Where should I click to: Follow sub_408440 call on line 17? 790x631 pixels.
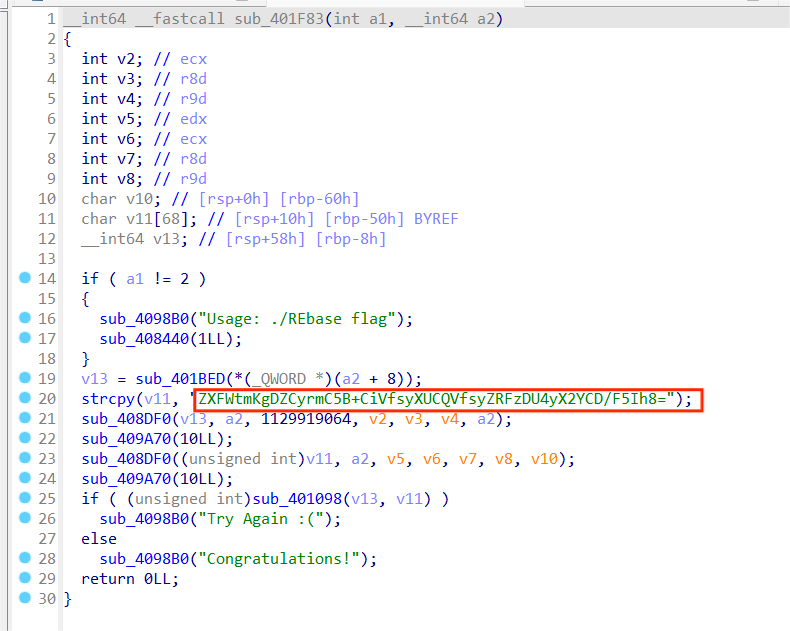pyautogui.click(x=144, y=339)
